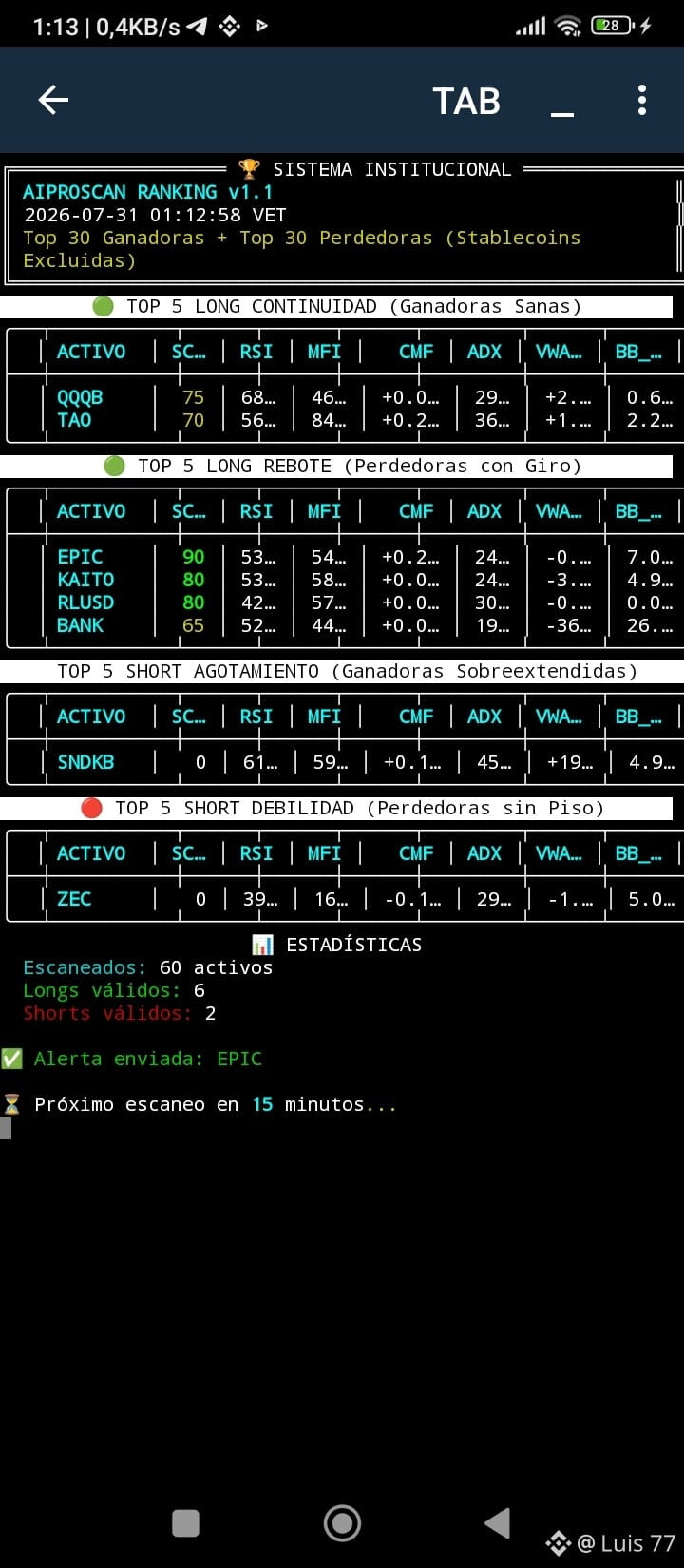Select the text 'AIPROSCAN RANKING v1.1'
This screenshot has height=1568, width=684.
point(148,192)
